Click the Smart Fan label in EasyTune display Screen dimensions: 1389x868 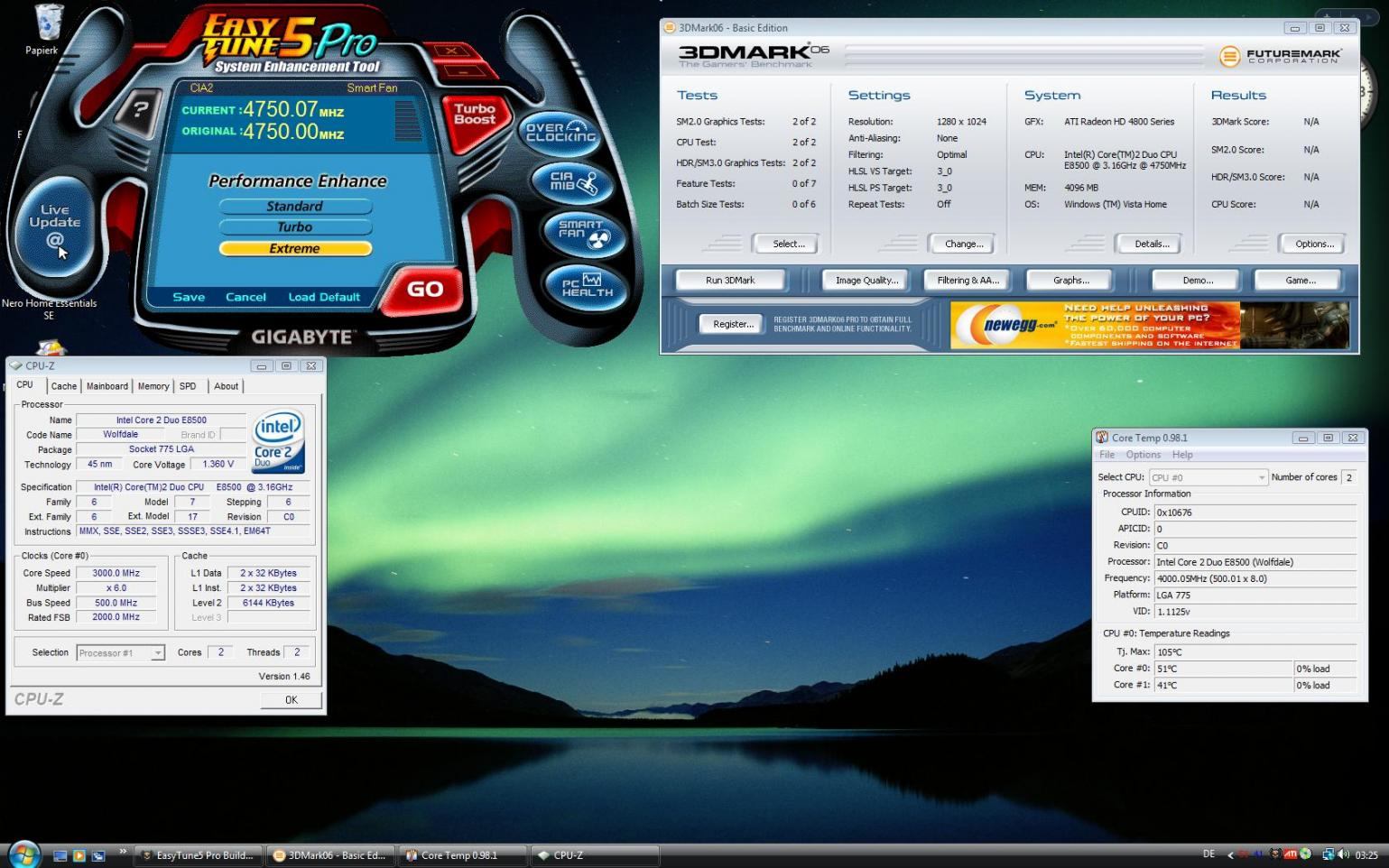coord(372,88)
